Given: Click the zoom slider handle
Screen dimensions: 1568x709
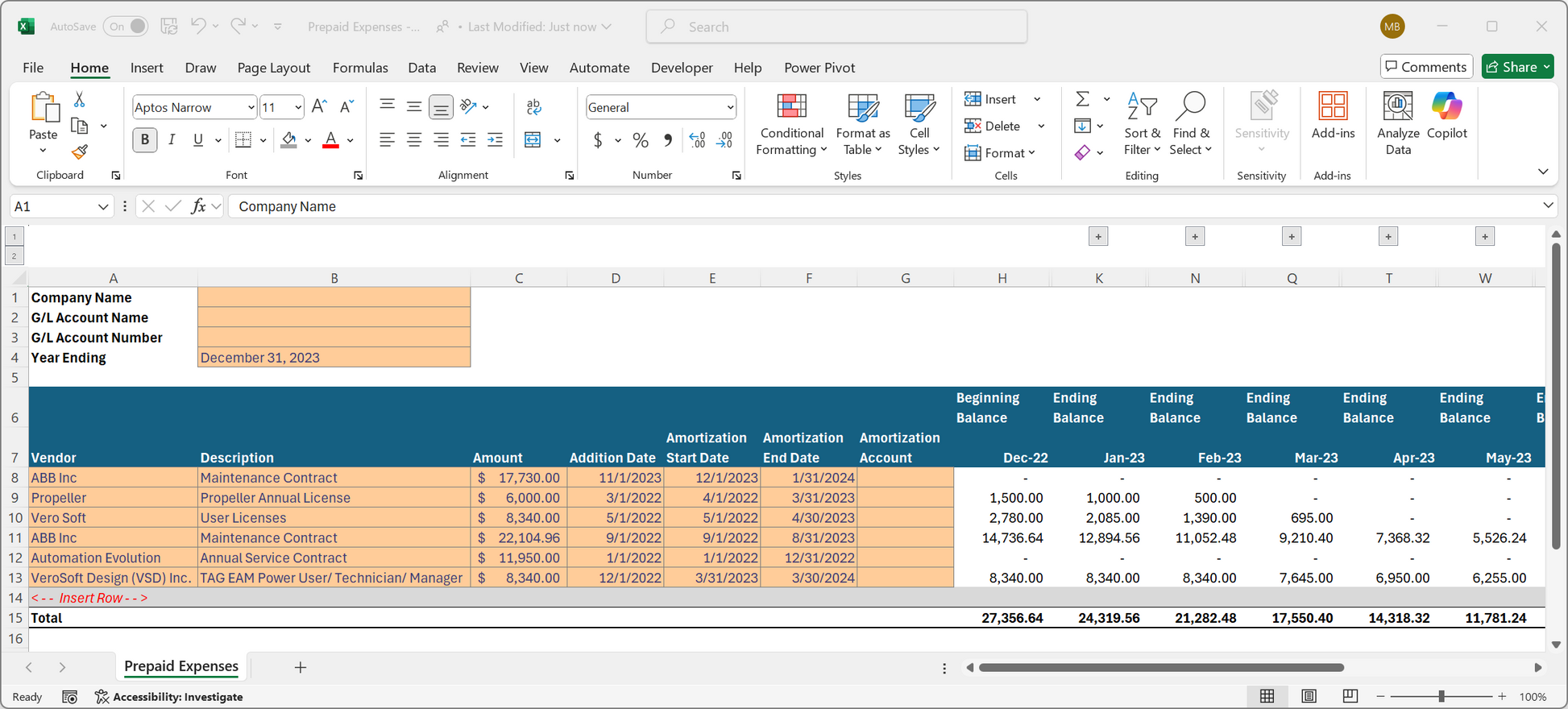Looking at the screenshot, I should (1441, 696).
